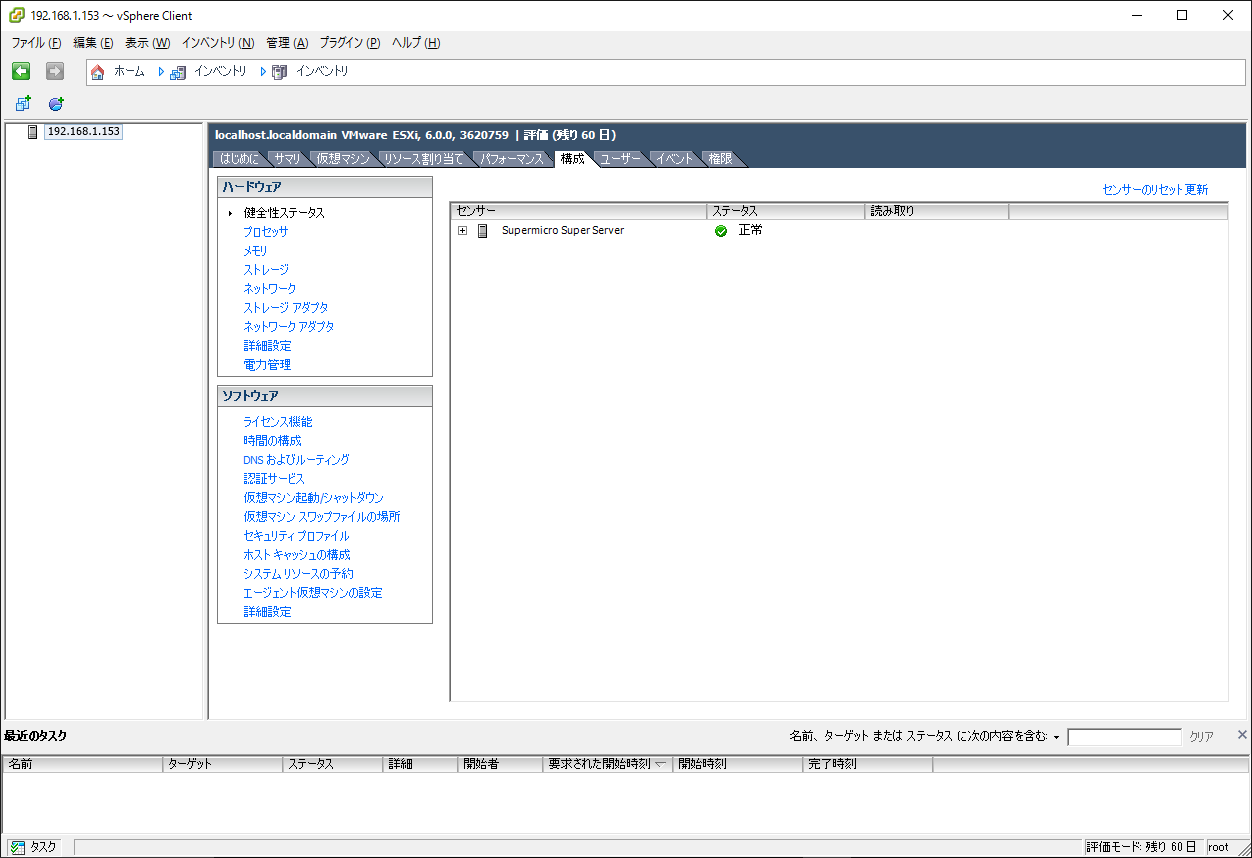
Task: Open the 編集 menu
Action: (x=93, y=43)
